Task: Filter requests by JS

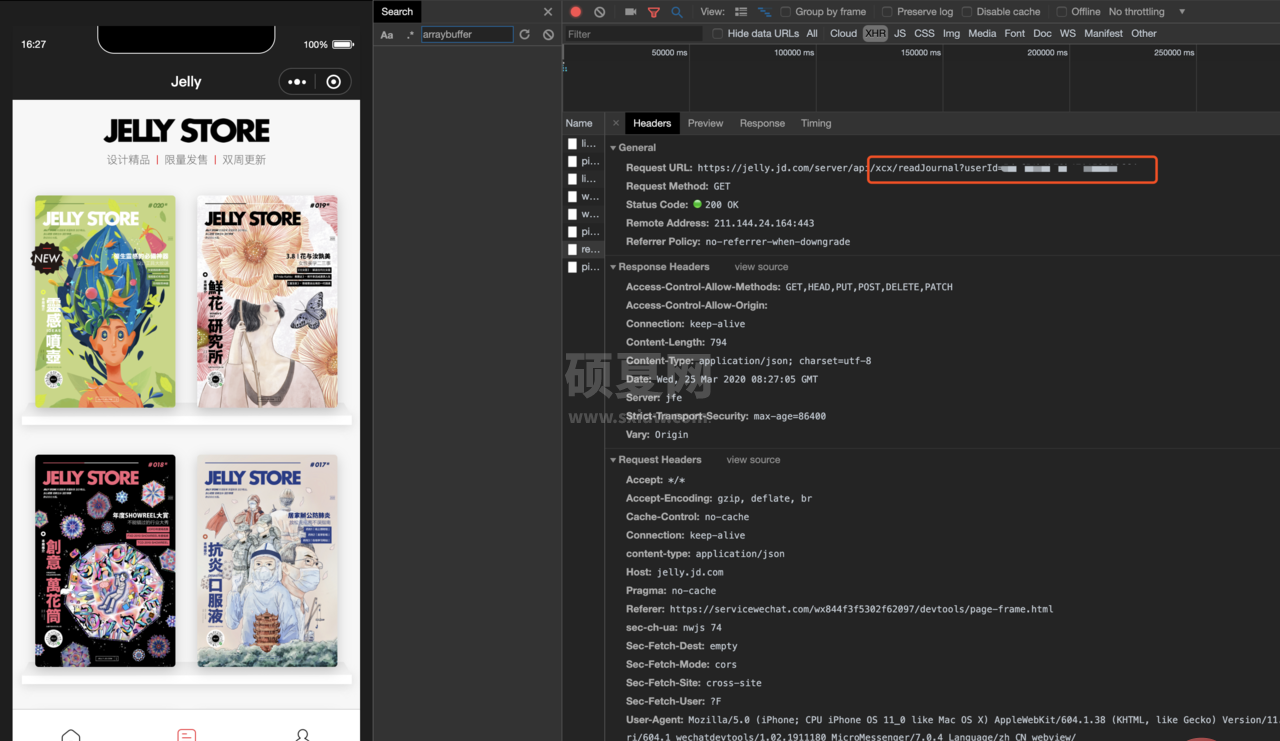Action: [900, 34]
